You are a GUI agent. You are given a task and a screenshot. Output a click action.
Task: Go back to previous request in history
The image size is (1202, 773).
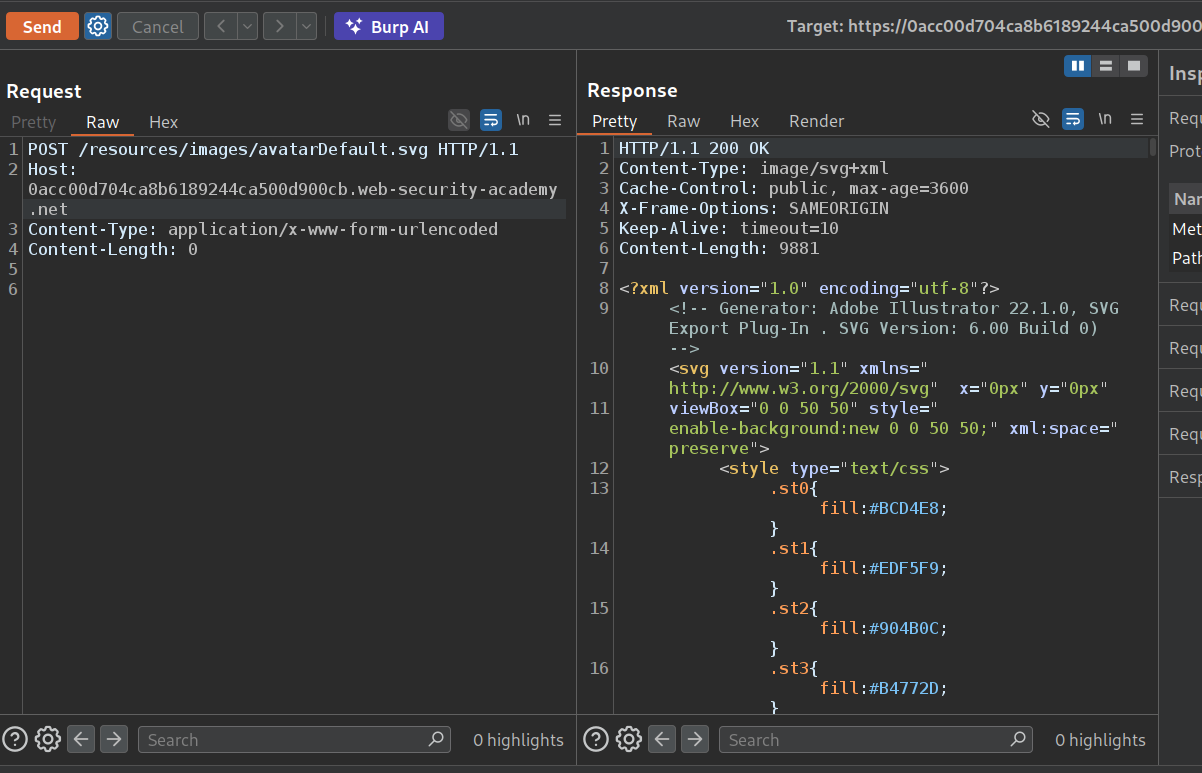click(x=220, y=27)
